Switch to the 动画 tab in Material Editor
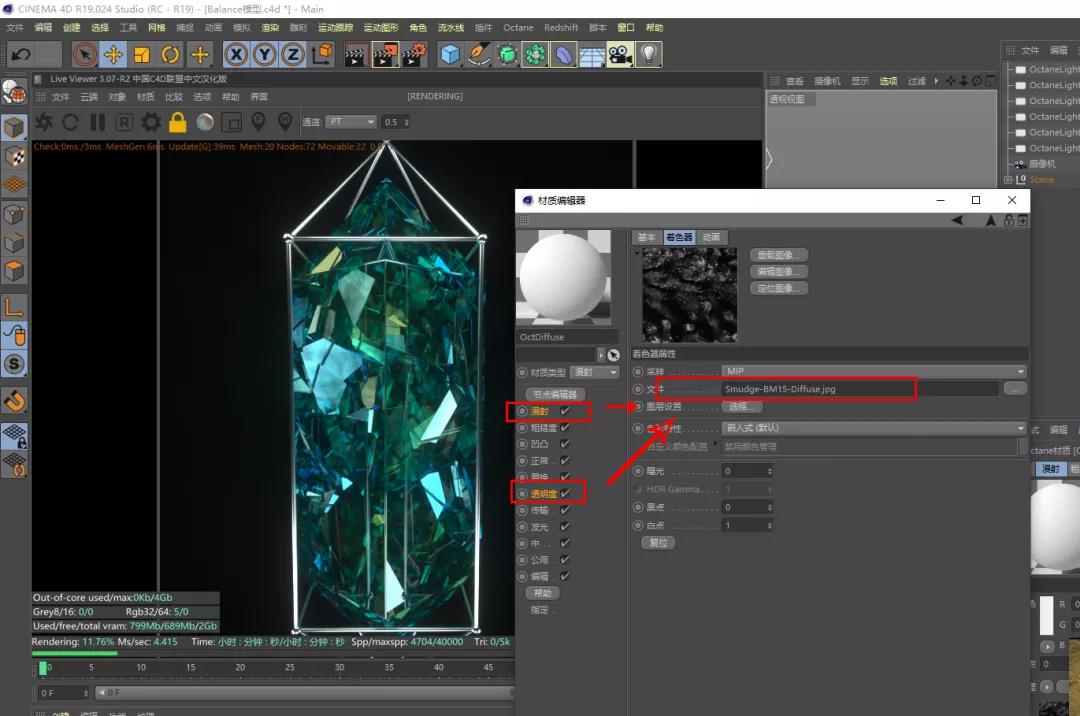Viewport: 1080px width, 716px height. [712, 237]
